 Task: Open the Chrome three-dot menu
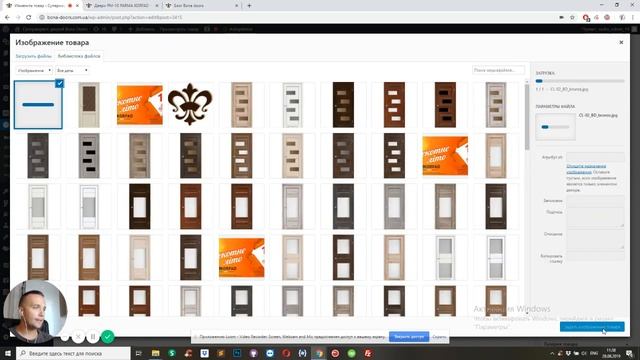point(633,18)
